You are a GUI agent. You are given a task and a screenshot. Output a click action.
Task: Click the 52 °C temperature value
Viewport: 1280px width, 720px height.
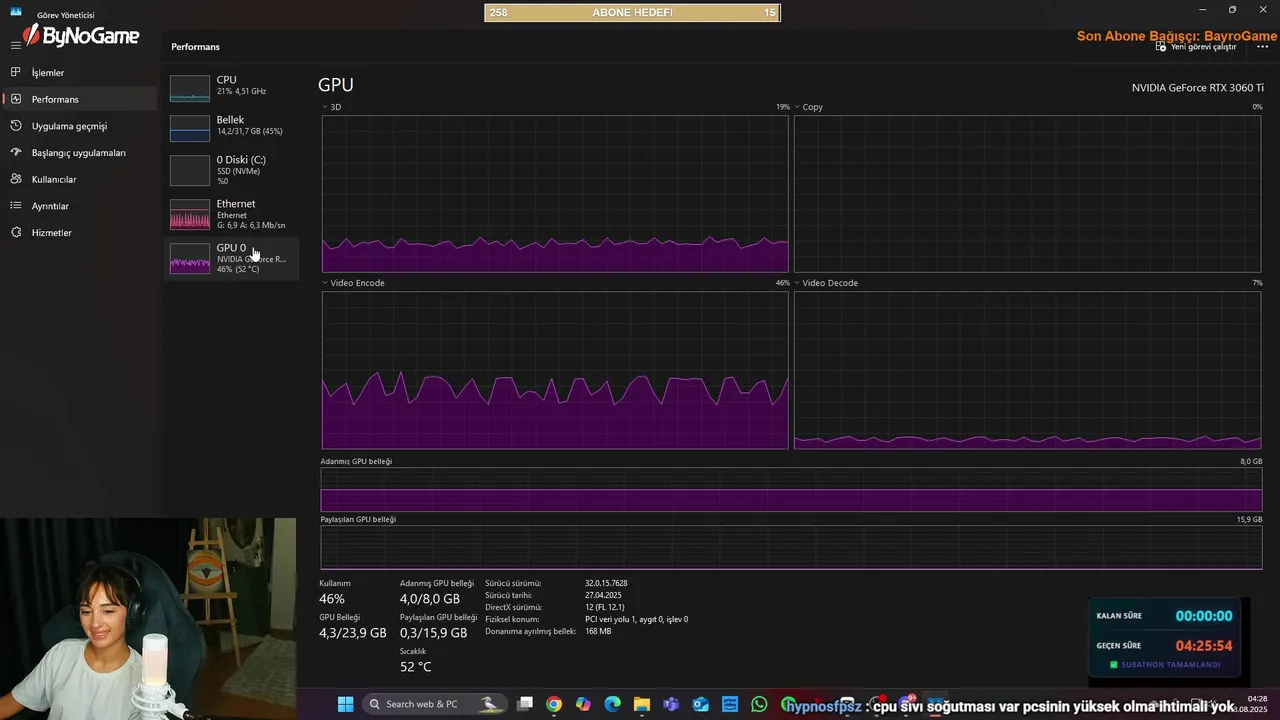point(415,667)
